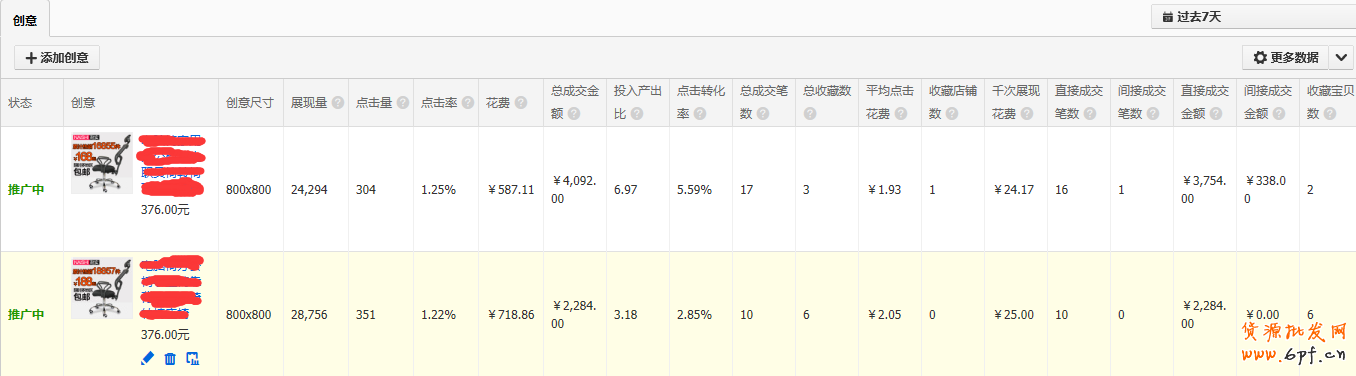
Task: Click the 更多数据 gear button
Action: 1285,57
